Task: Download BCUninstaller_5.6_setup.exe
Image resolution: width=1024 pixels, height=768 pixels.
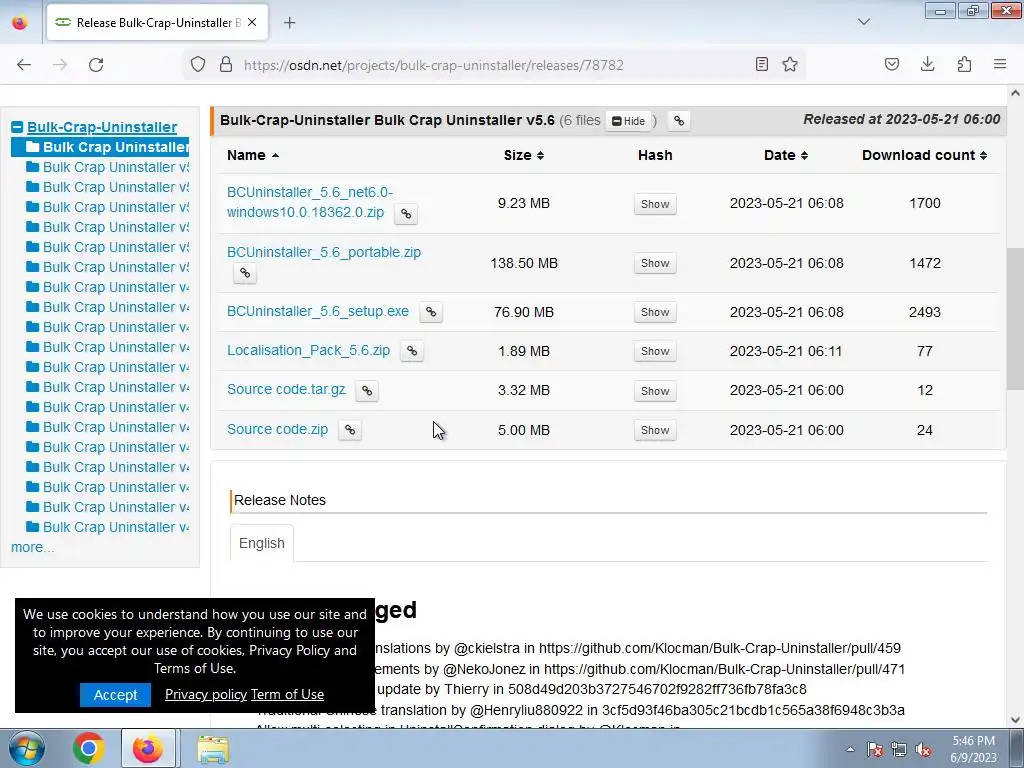Action: [x=318, y=312]
